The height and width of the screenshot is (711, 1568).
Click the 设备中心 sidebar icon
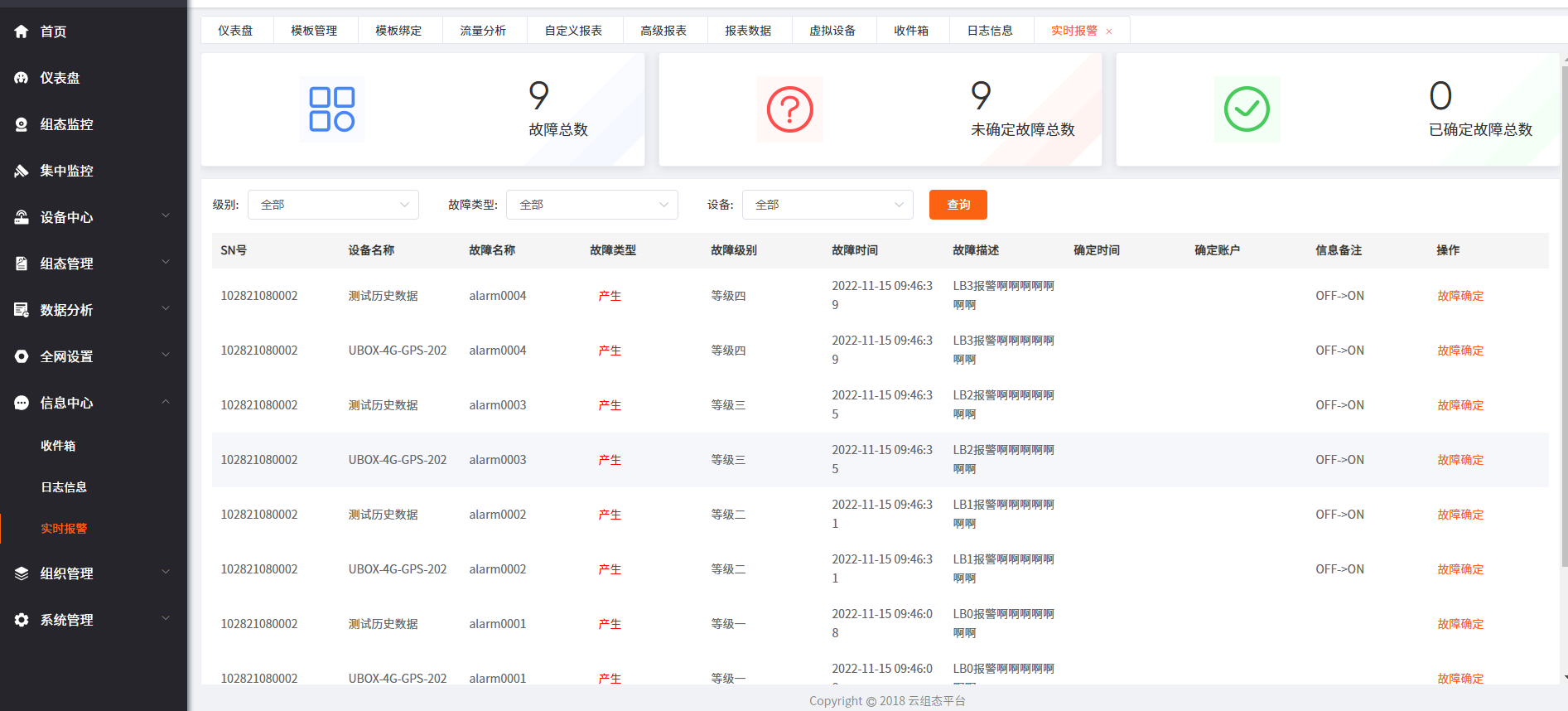pyautogui.click(x=22, y=217)
